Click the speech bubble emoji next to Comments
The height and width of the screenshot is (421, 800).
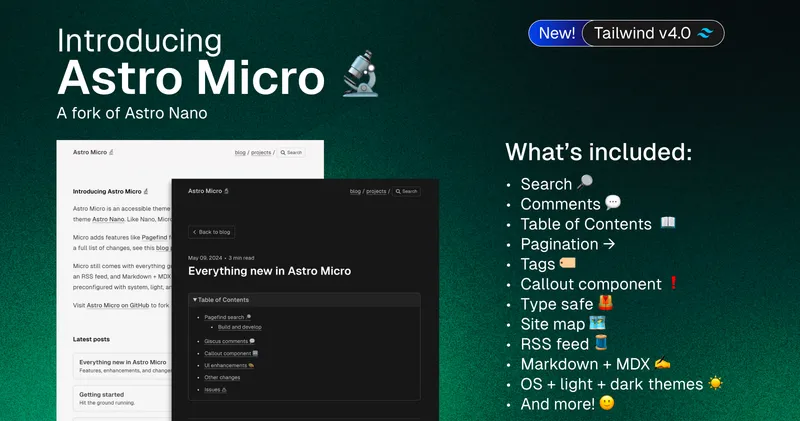tap(613, 203)
